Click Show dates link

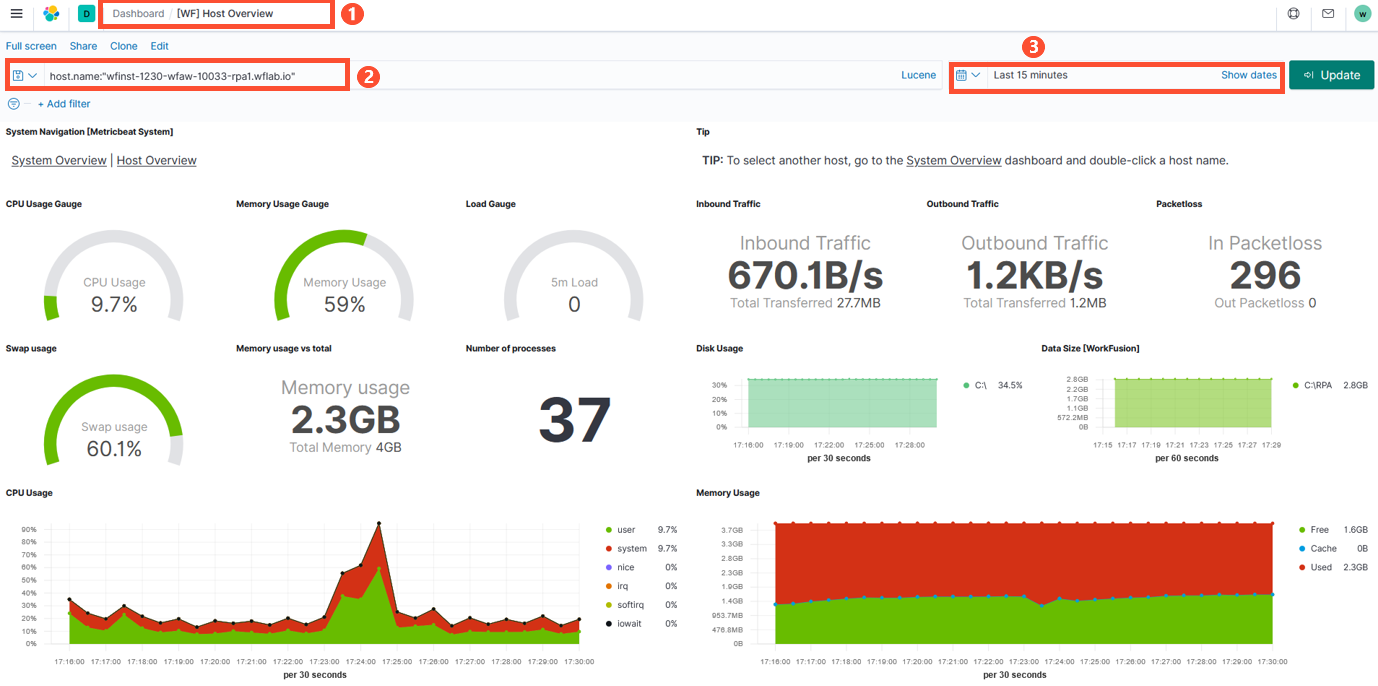[1249, 75]
